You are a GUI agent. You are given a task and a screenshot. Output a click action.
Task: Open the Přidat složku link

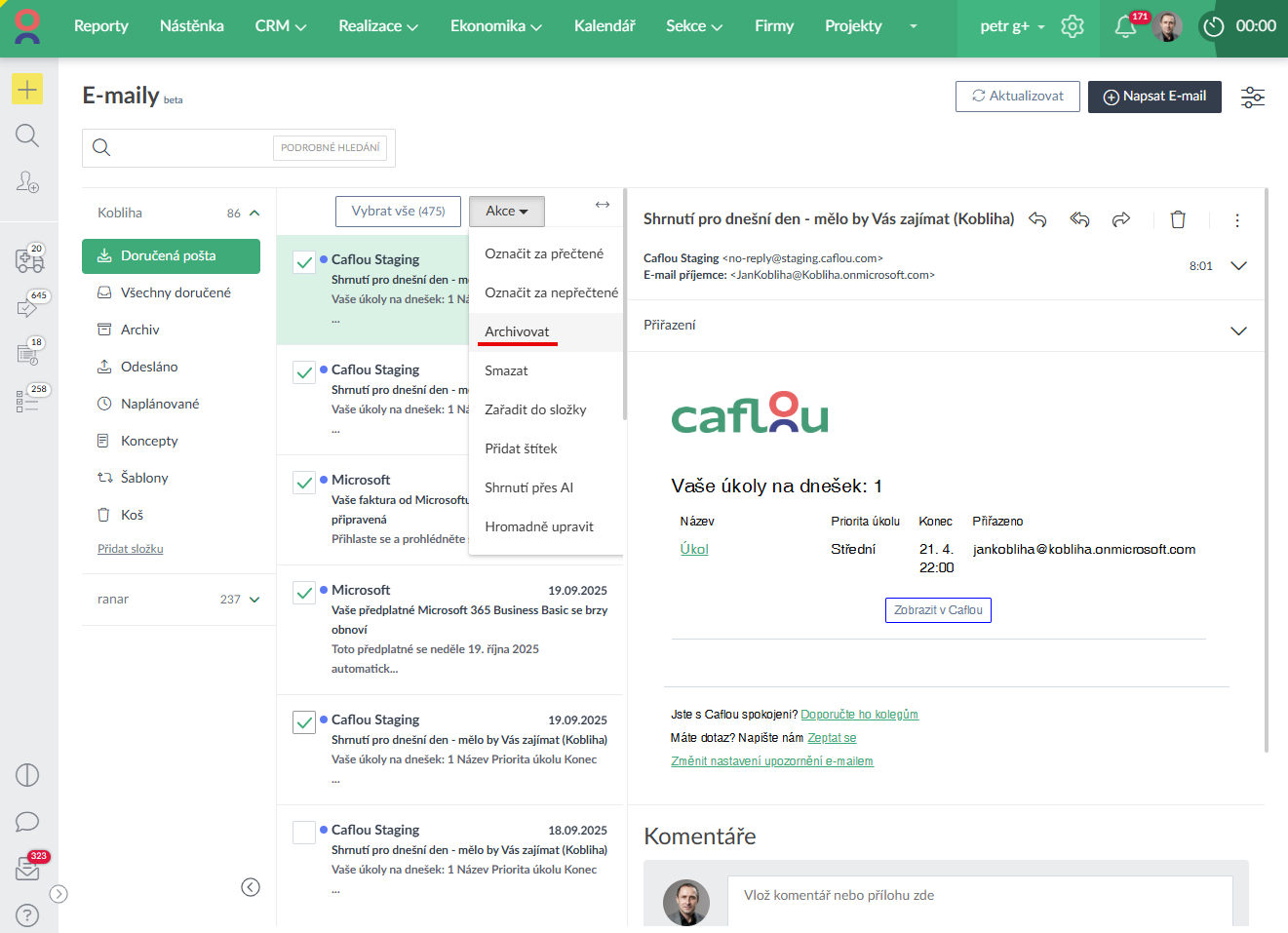point(131,549)
